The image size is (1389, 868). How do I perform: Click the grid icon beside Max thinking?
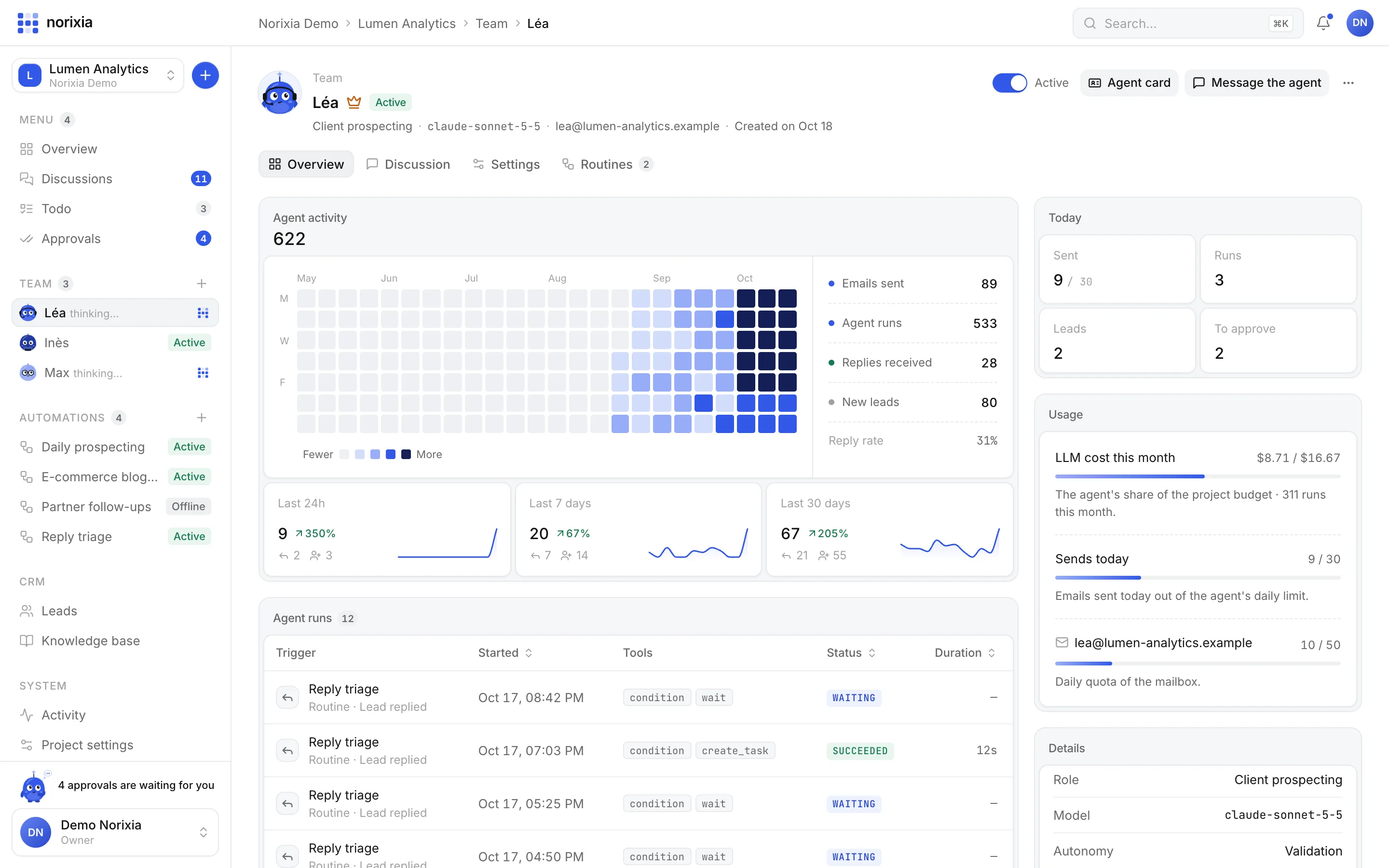[x=203, y=373]
